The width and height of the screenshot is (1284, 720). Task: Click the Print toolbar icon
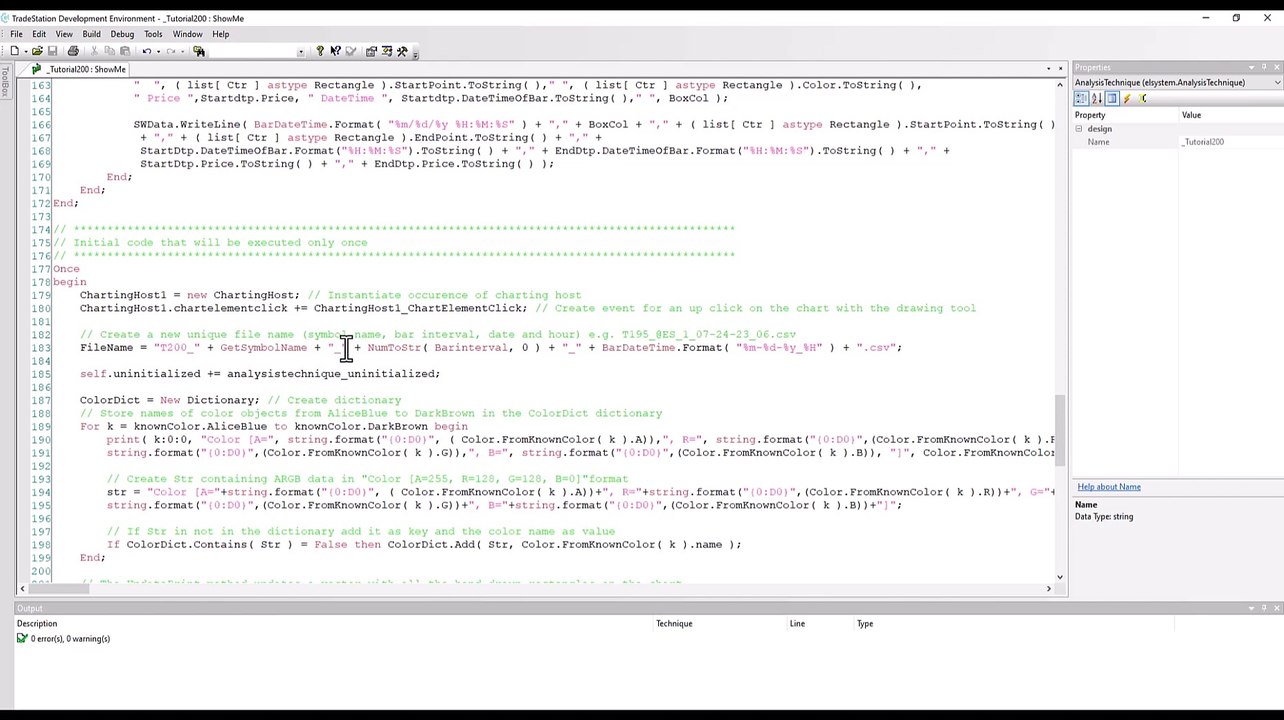73,51
